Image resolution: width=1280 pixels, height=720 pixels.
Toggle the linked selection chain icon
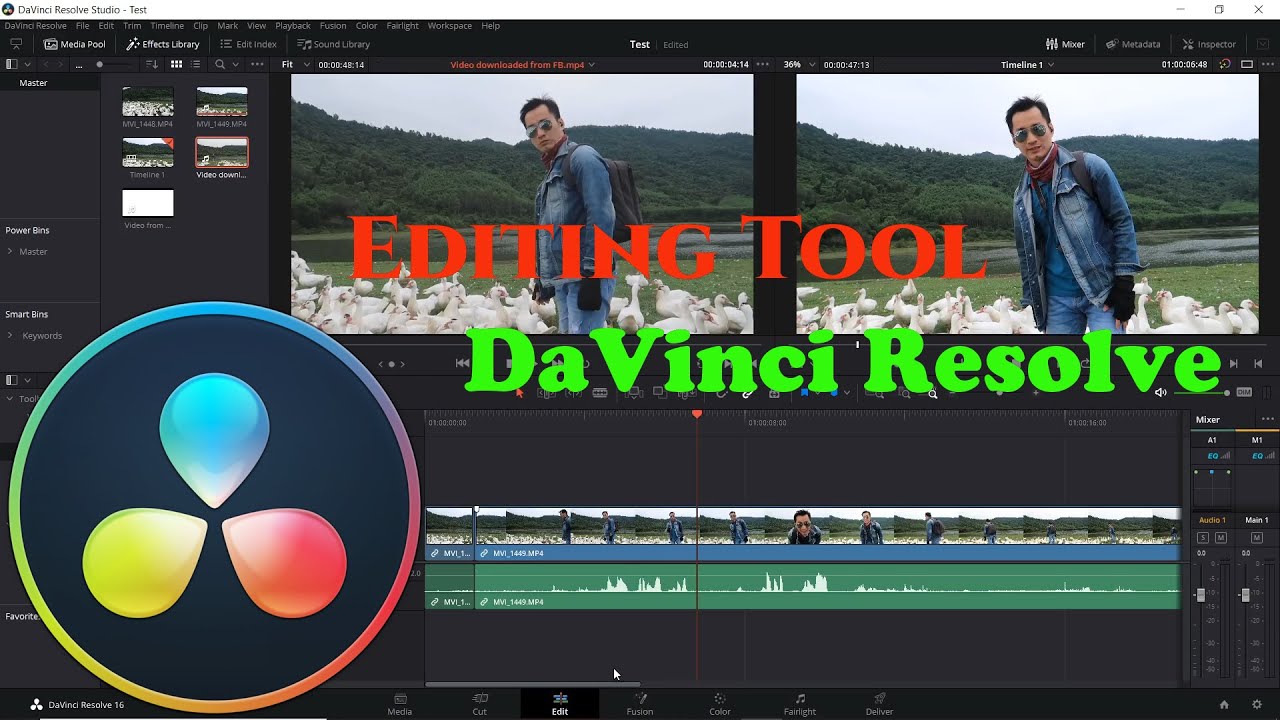(747, 393)
